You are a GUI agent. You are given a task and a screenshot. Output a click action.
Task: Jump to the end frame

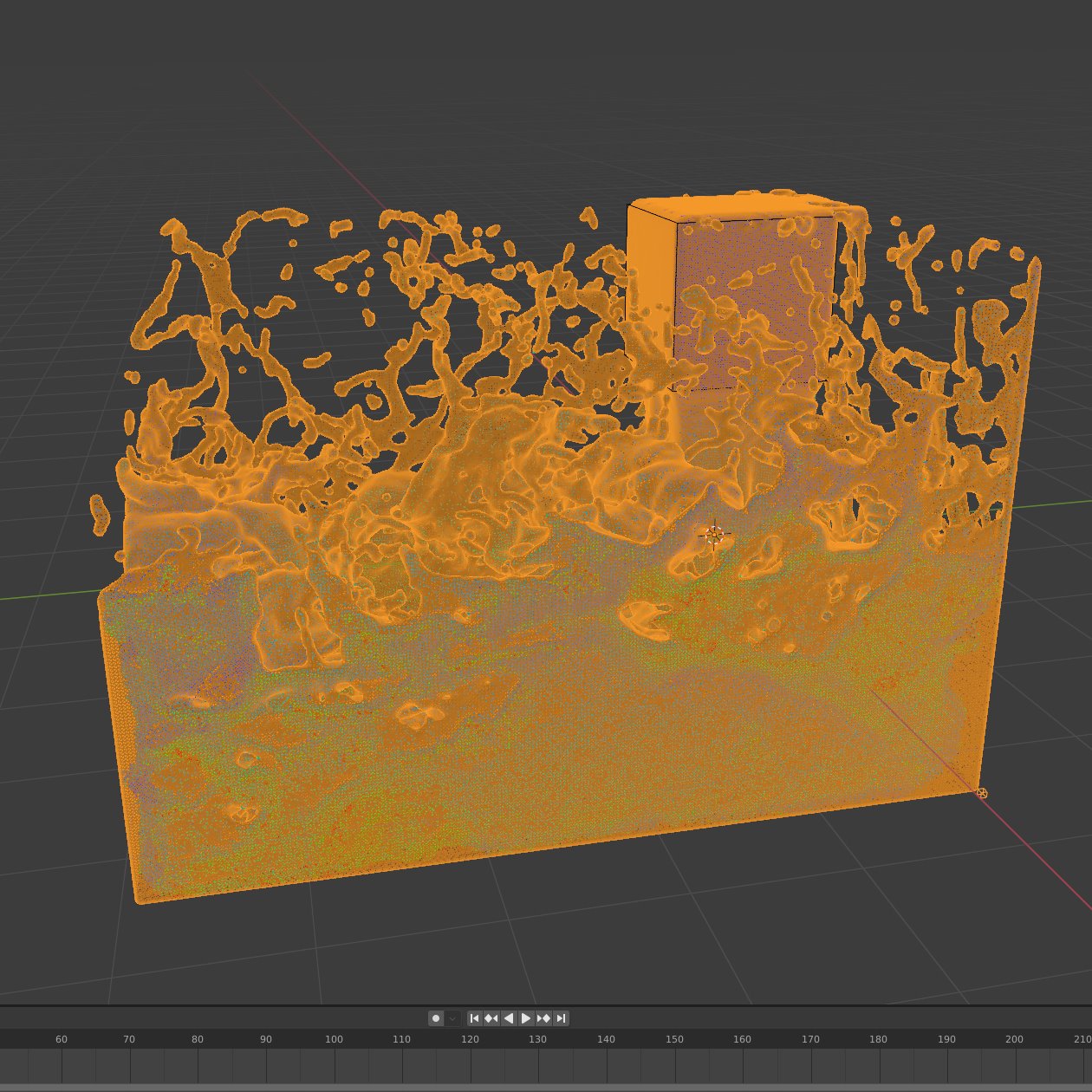(561, 1018)
